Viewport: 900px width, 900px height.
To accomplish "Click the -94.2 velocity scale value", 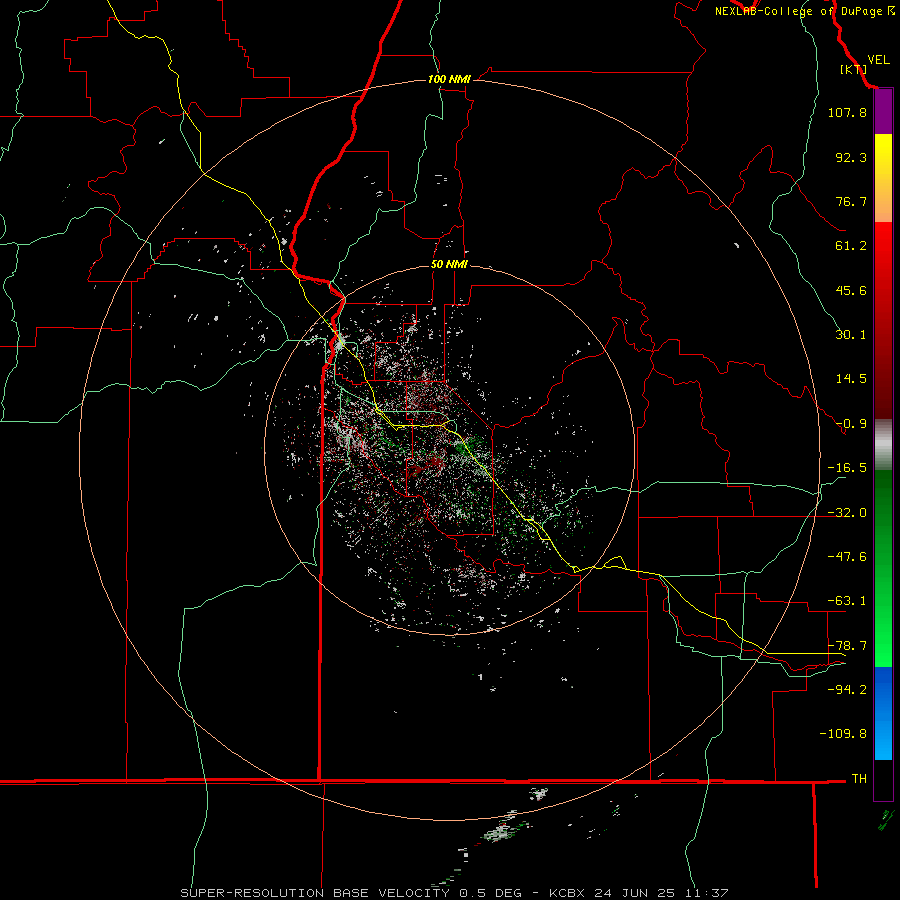I will point(847,690).
